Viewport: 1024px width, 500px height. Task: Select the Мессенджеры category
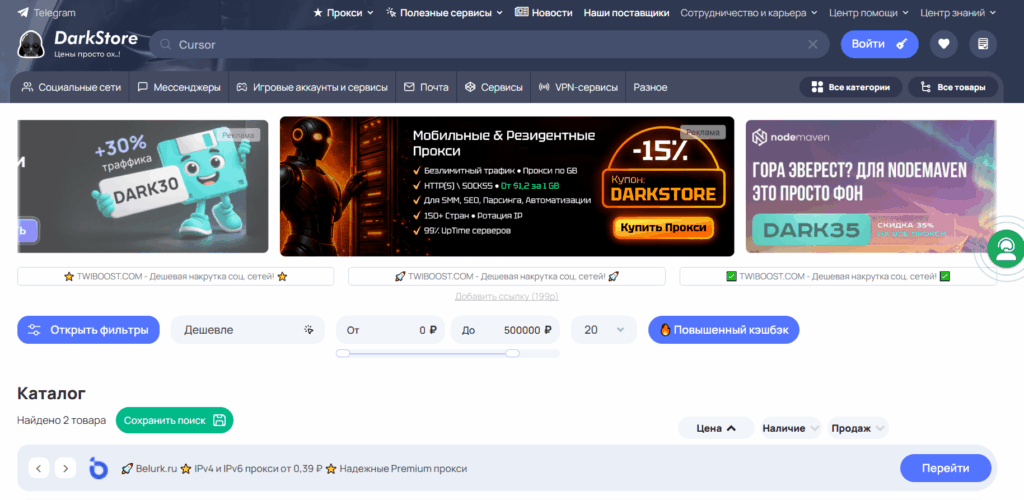click(179, 87)
